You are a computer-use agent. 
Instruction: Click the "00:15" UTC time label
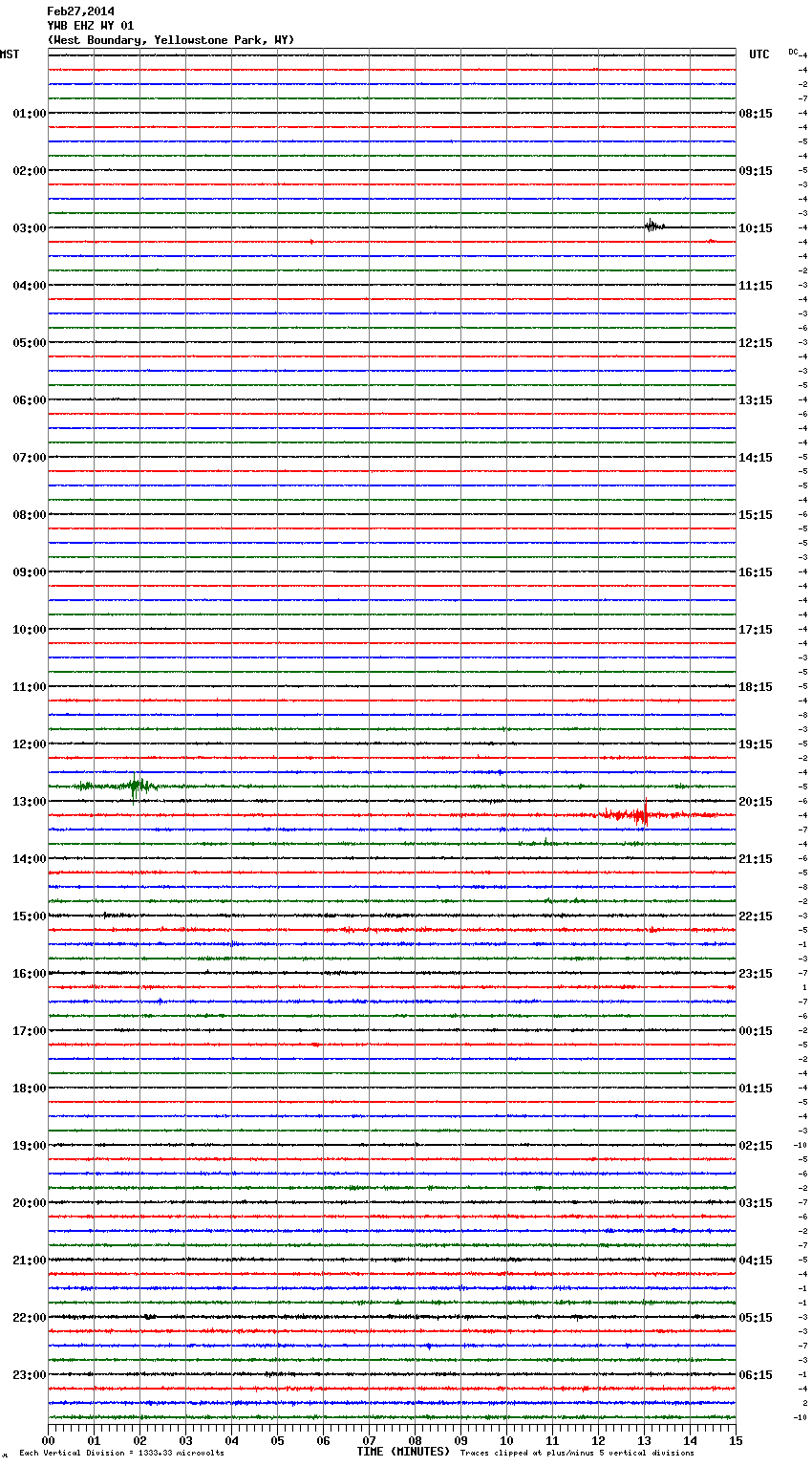[x=756, y=1031]
